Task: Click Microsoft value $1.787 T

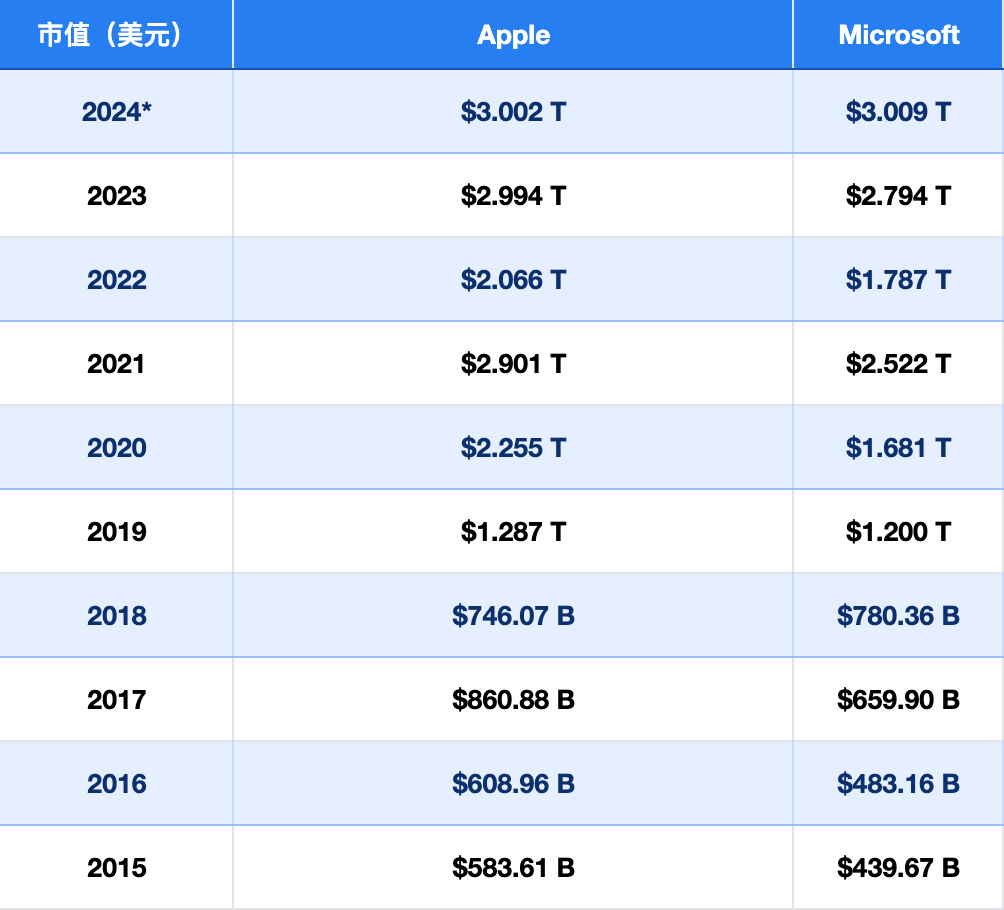Action: point(898,279)
